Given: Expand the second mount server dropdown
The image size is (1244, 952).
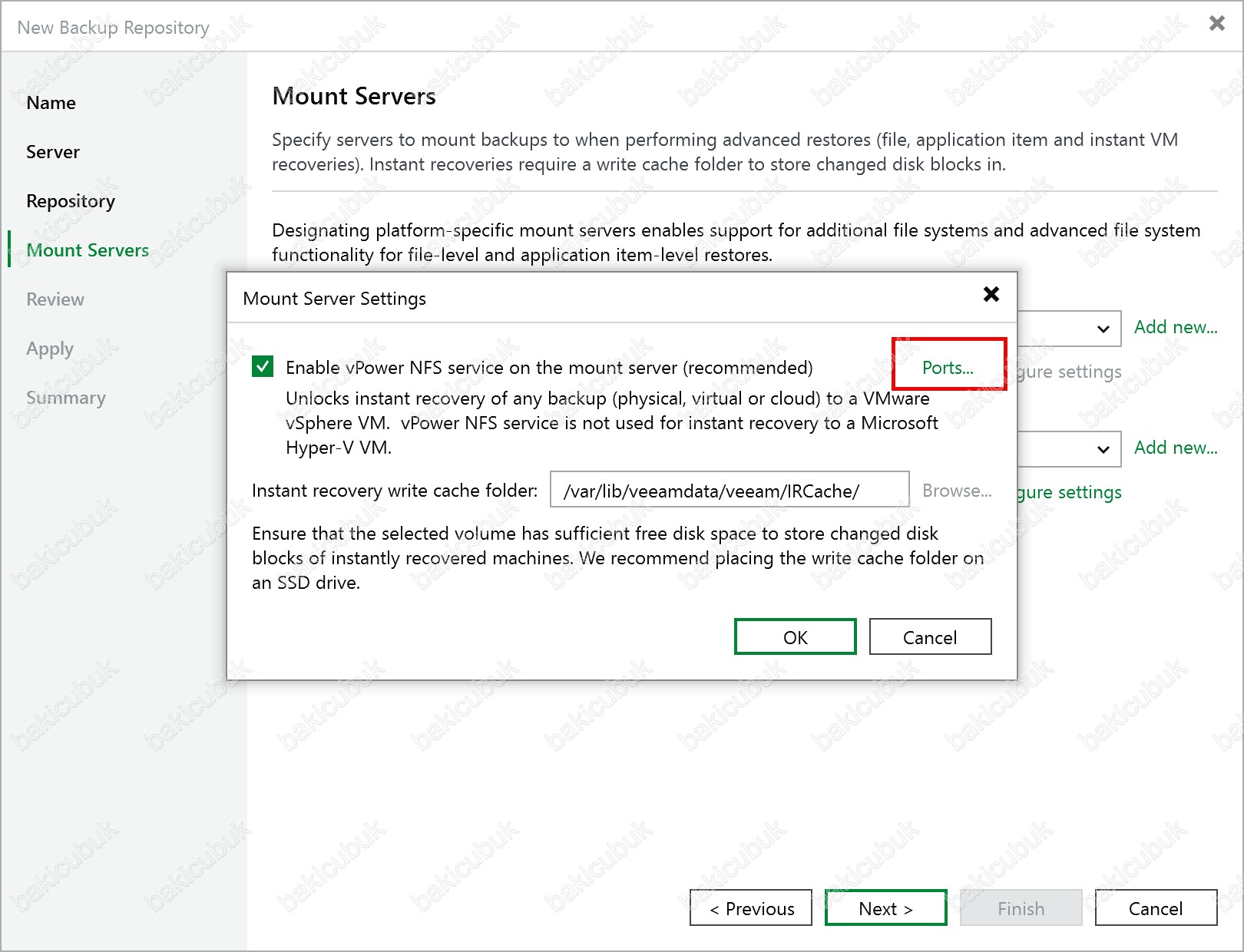Looking at the screenshot, I should click(x=1103, y=449).
